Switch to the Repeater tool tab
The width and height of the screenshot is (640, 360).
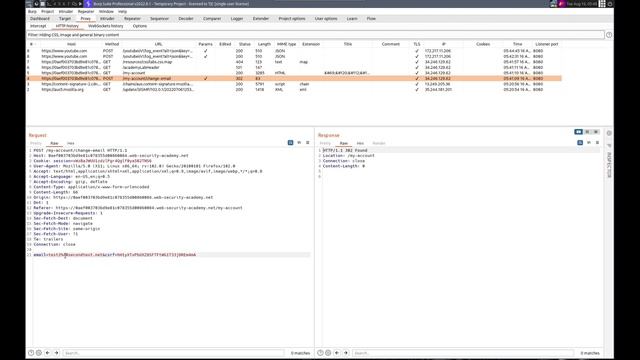pyautogui.click(x=132, y=19)
